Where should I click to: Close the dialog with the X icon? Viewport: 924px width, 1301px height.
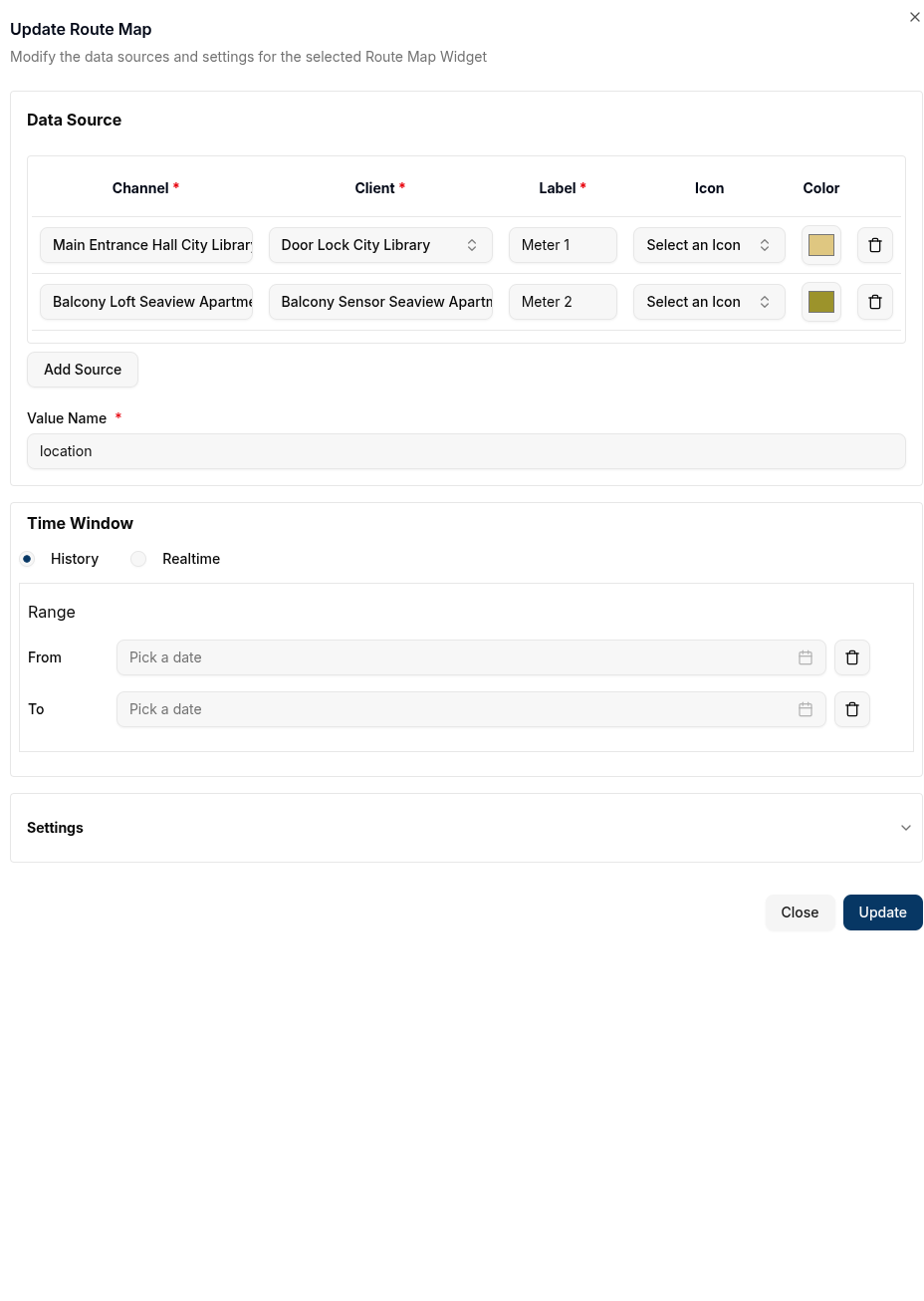pyautogui.click(x=914, y=17)
